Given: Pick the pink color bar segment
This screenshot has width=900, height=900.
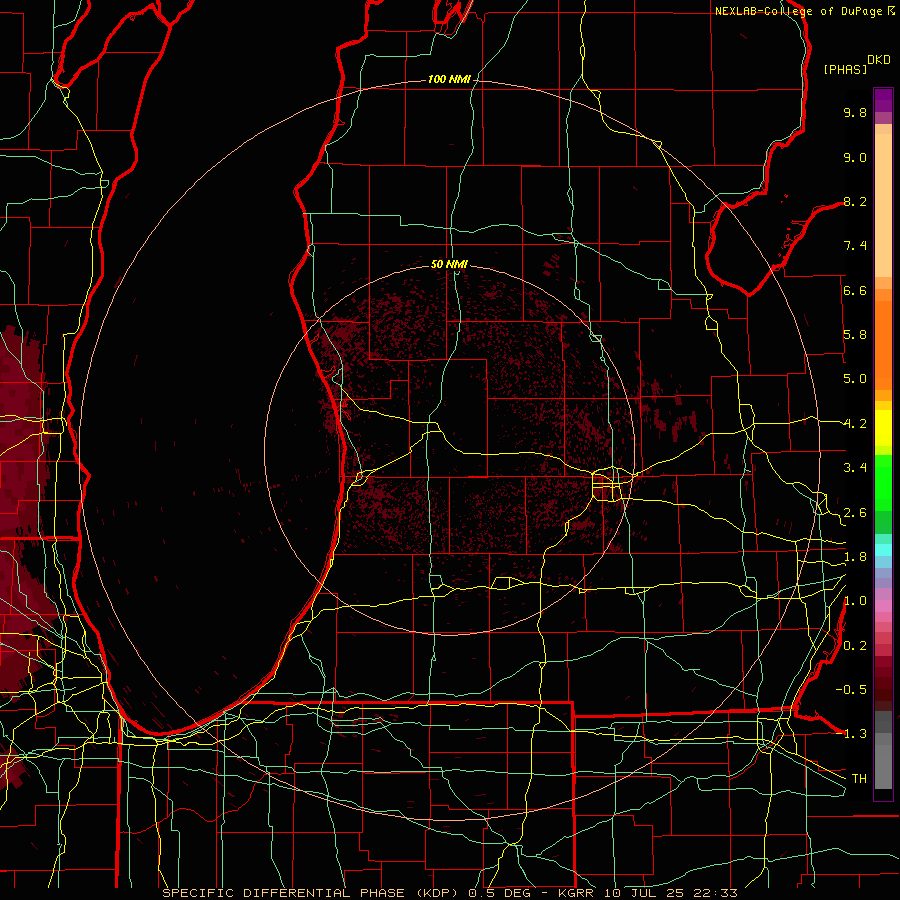Looking at the screenshot, I should [x=883, y=606].
